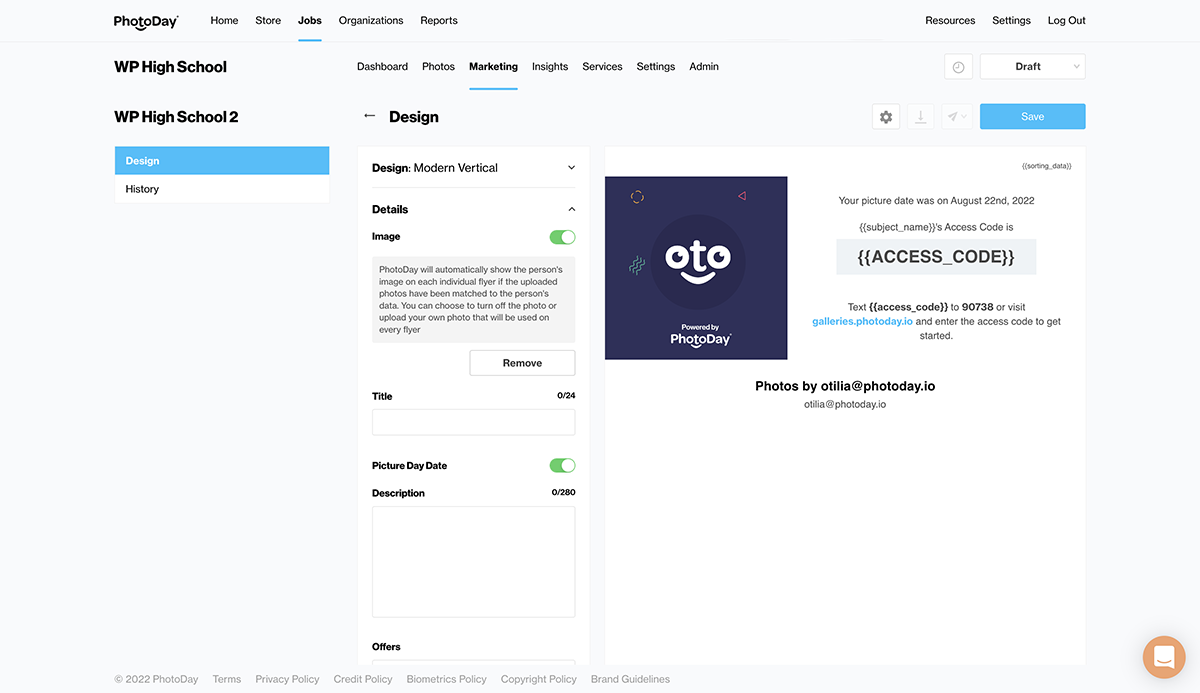Toggle the Image switch off
Screen dimensions: 1200x693
point(563,237)
